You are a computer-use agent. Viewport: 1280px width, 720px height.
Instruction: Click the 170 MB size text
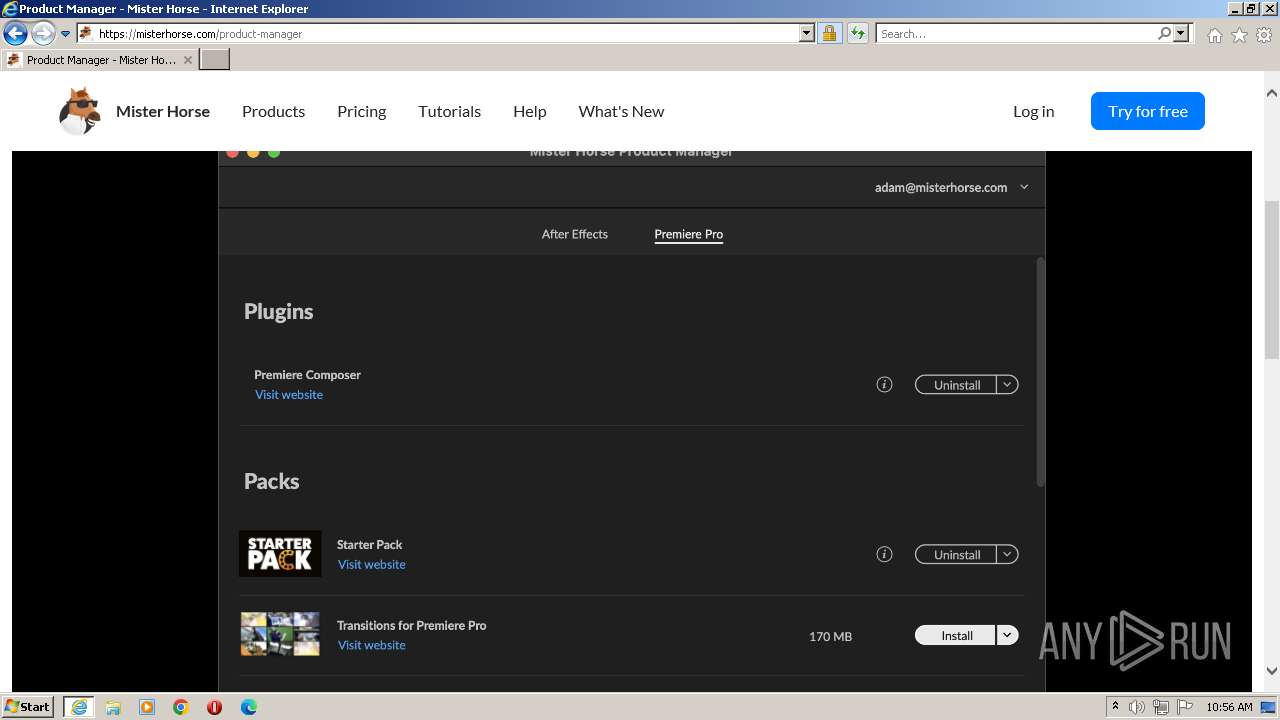tap(830, 636)
